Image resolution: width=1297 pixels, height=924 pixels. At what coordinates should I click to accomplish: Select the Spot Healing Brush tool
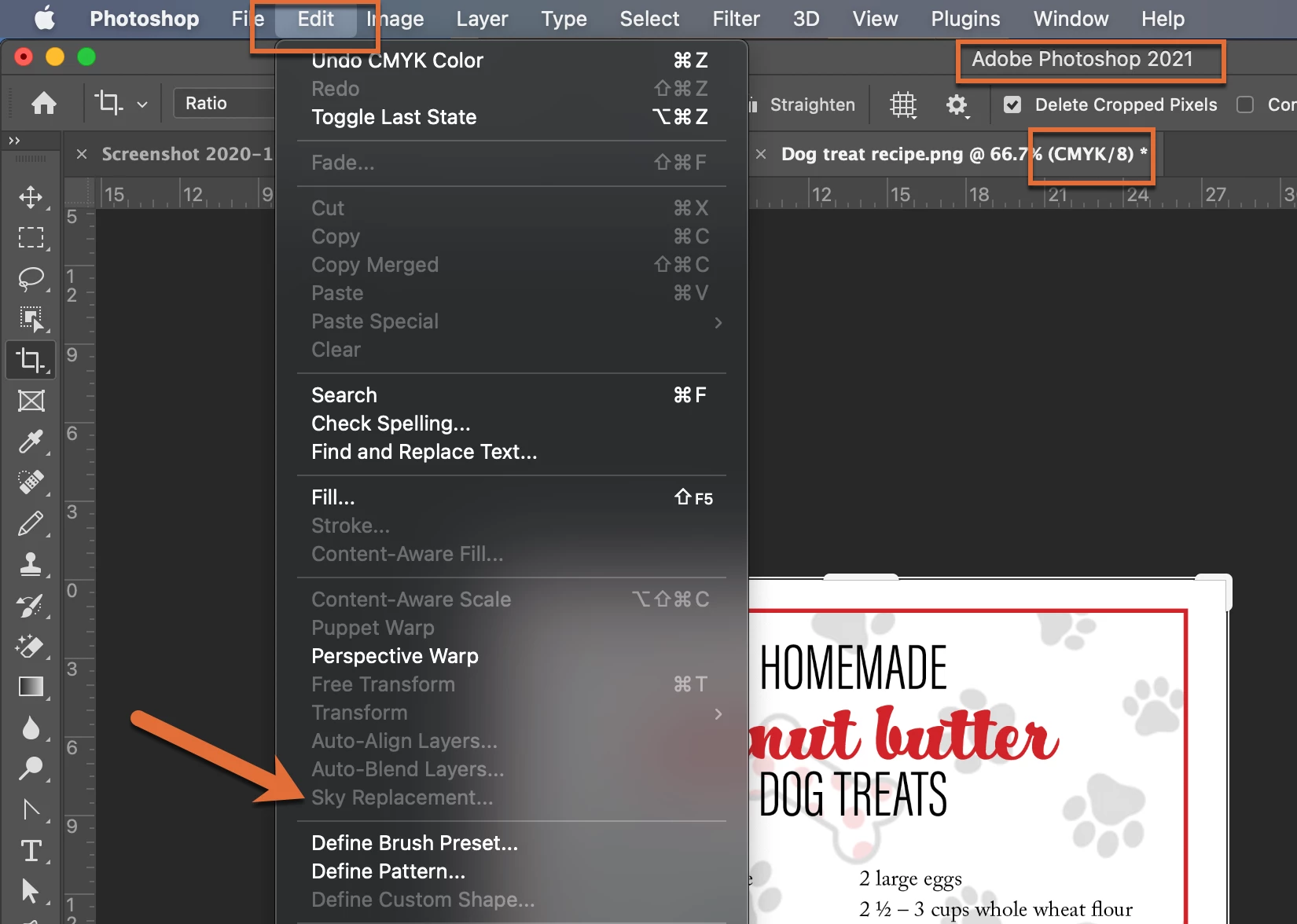pyautogui.click(x=31, y=482)
